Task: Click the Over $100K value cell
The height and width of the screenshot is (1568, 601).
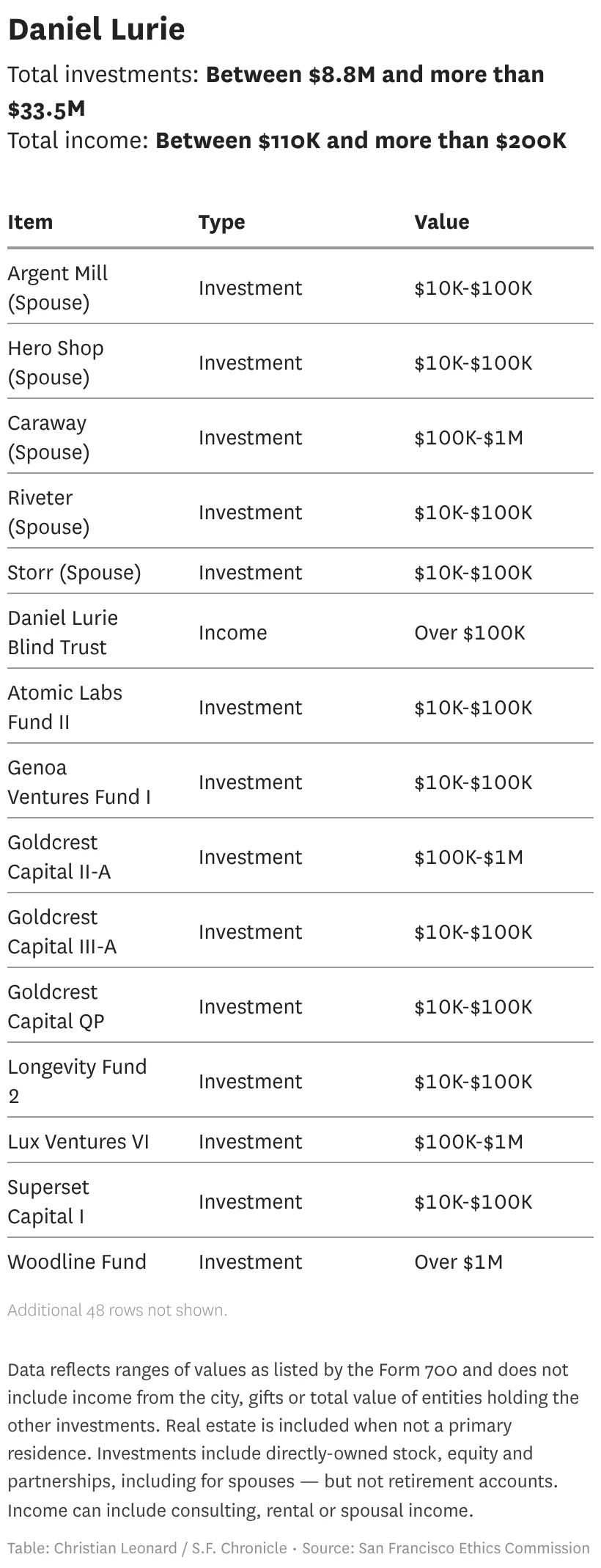Action: click(x=469, y=632)
